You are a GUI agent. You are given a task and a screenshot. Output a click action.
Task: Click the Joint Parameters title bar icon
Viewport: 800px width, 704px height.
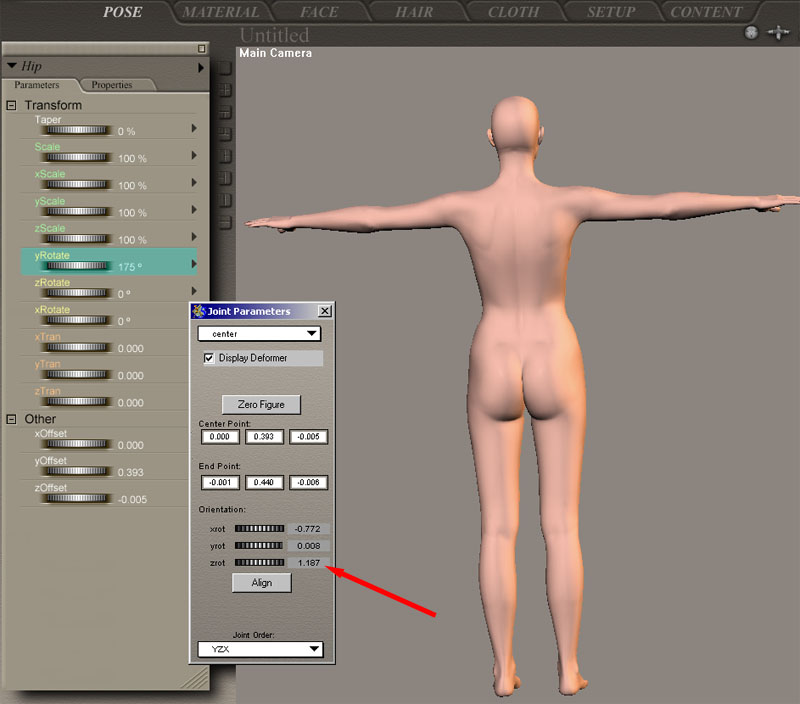point(198,311)
